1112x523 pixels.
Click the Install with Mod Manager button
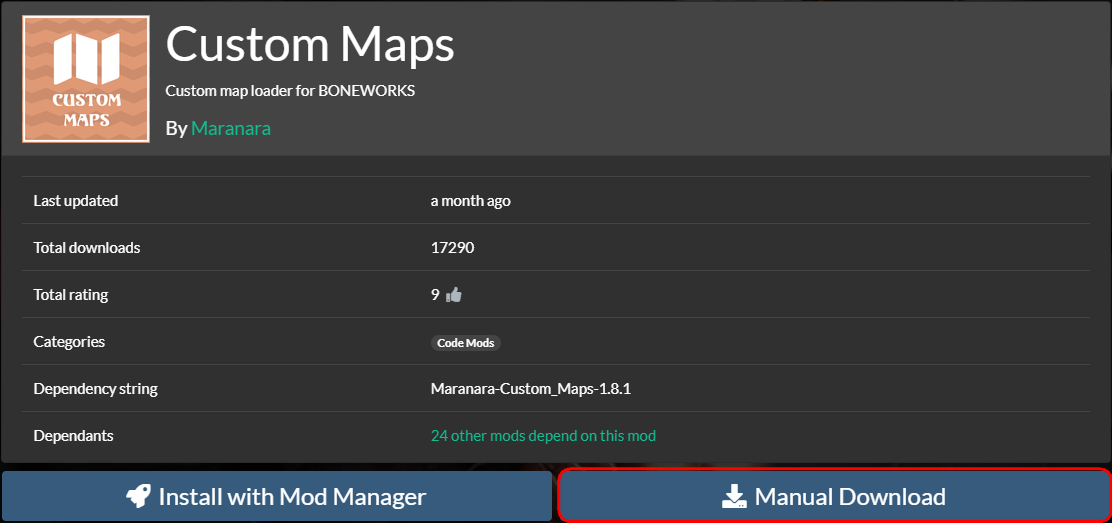coord(277,496)
